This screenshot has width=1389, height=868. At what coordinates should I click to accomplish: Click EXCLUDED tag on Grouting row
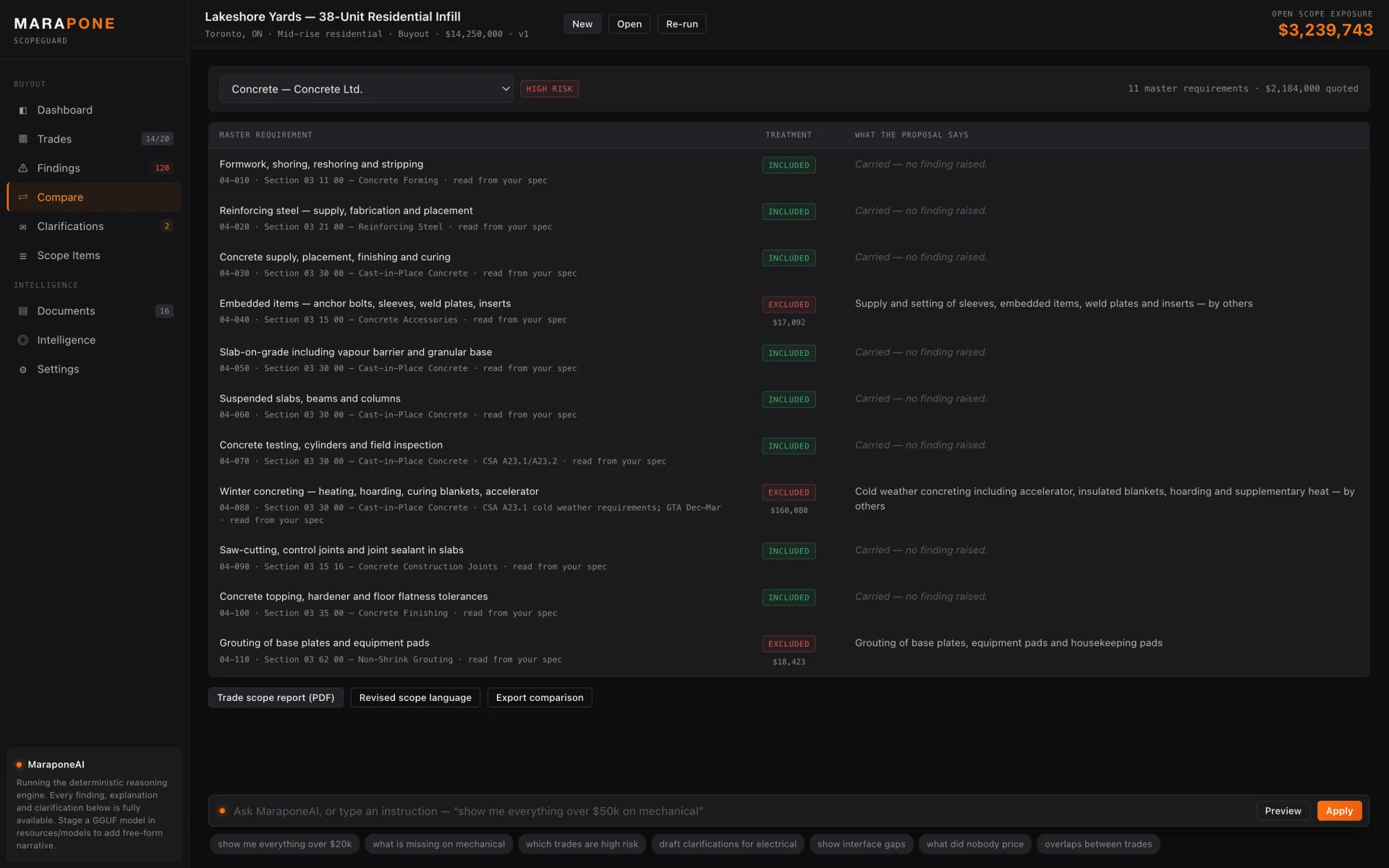coord(789,644)
